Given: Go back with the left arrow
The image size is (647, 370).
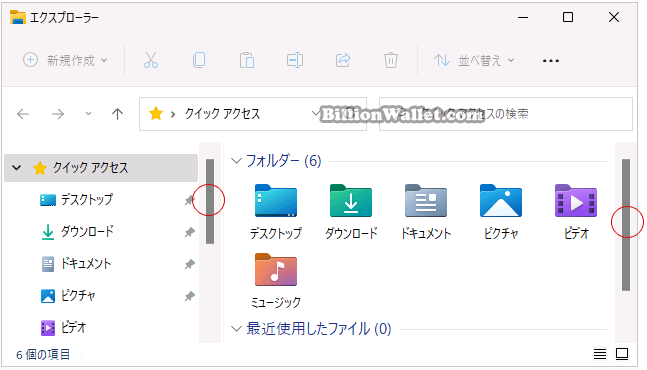Looking at the screenshot, I should (x=23, y=114).
